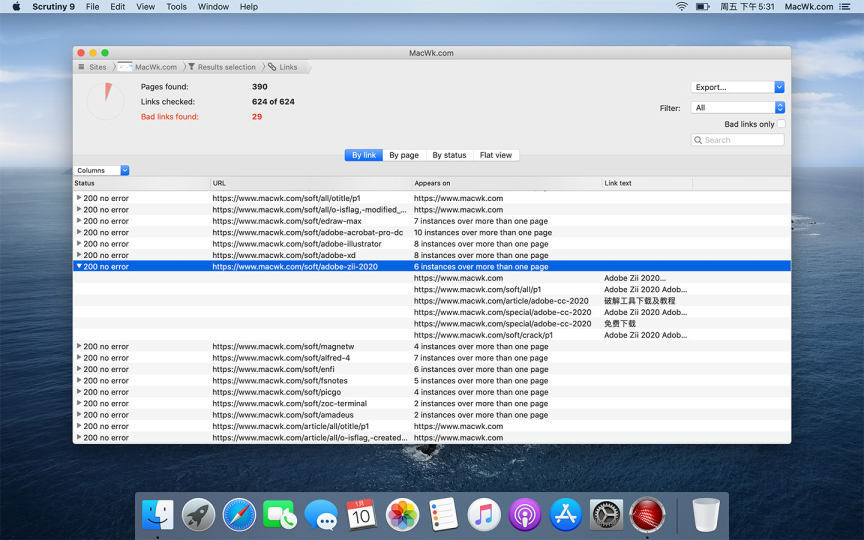864x540 pixels.
Task: Enable the Bad links only checkbox
Action: 781,124
